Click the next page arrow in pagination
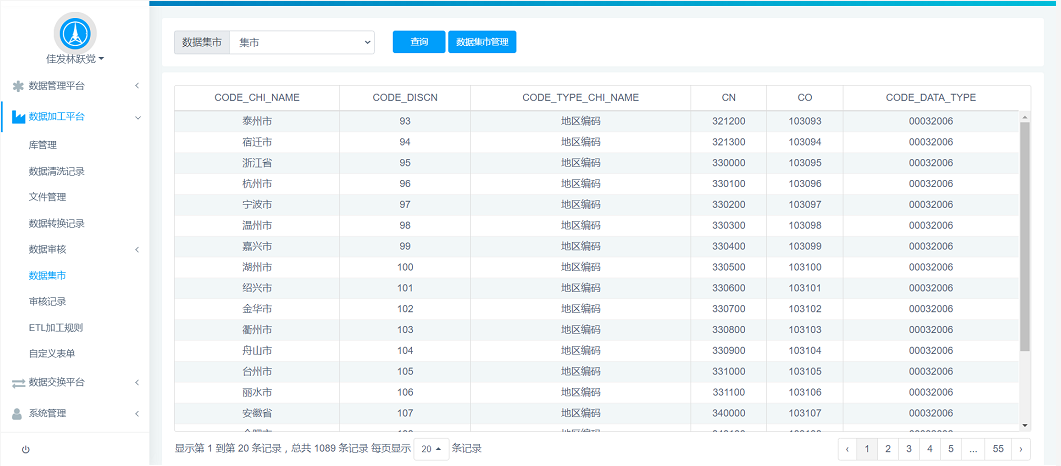The height and width of the screenshot is (466, 1061). coord(1020,449)
